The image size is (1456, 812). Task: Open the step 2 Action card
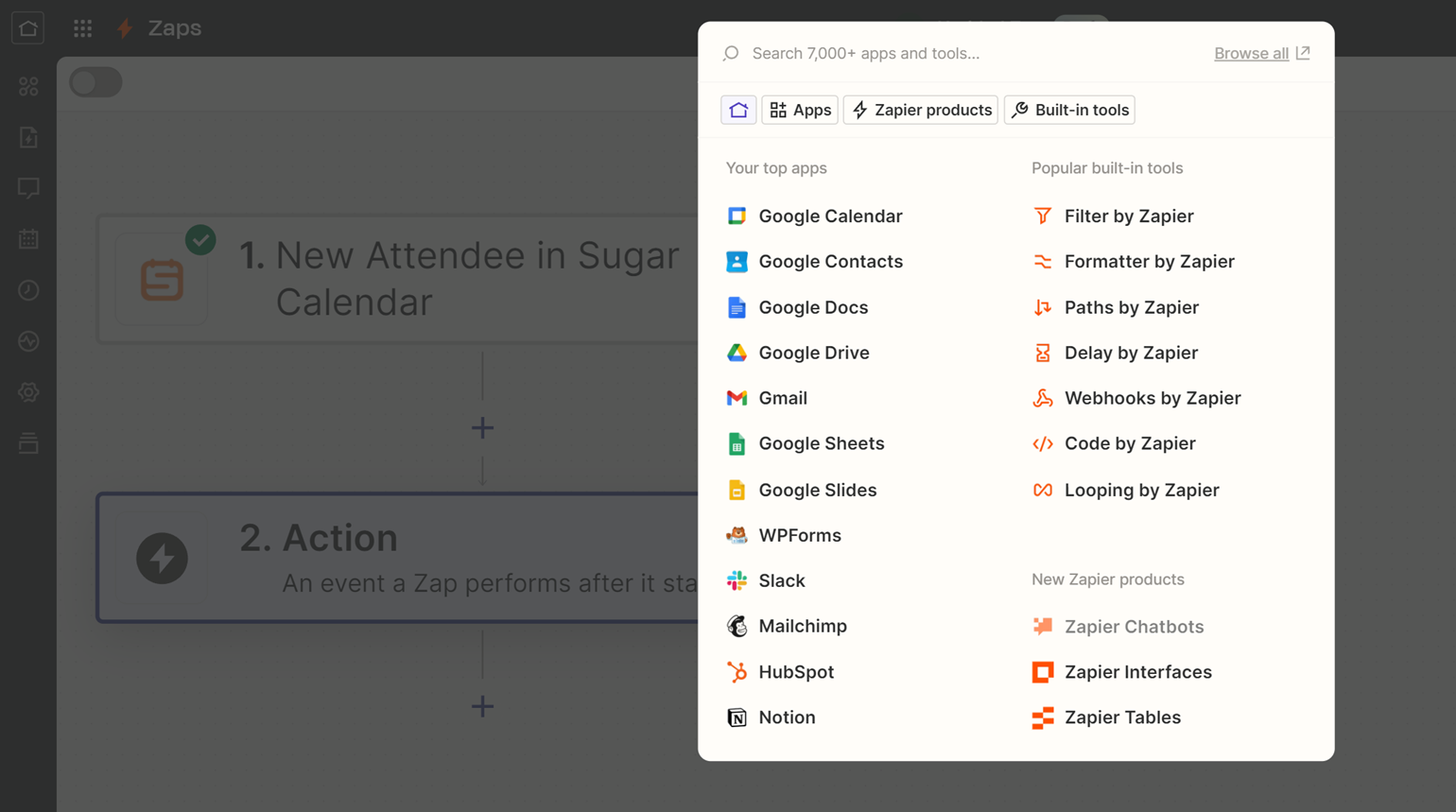point(398,558)
